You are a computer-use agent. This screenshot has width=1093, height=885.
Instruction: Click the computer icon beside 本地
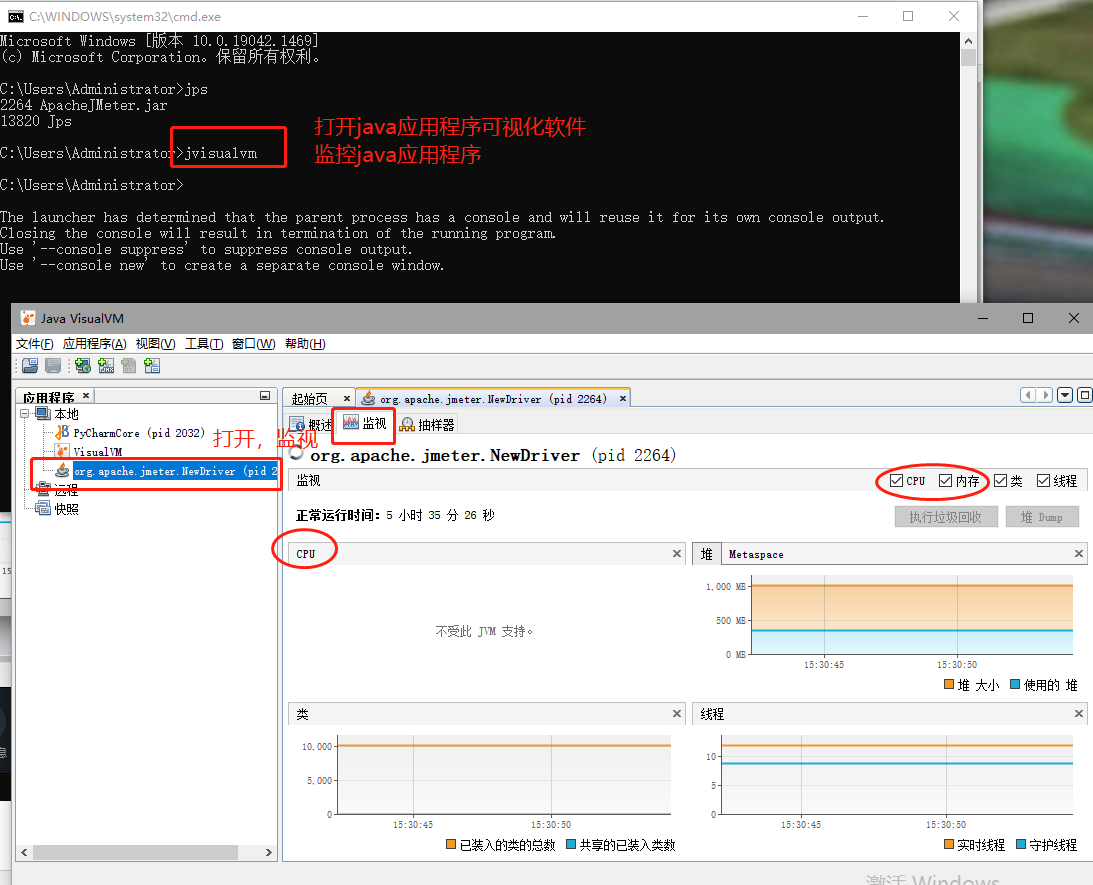(x=43, y=413)
